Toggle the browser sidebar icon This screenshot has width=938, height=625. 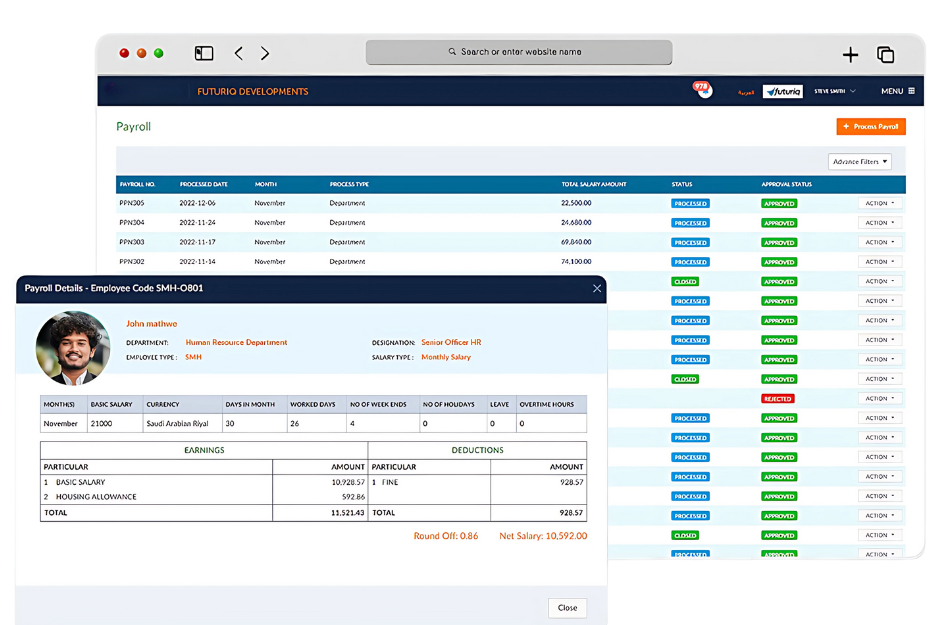tap(204, 53)
